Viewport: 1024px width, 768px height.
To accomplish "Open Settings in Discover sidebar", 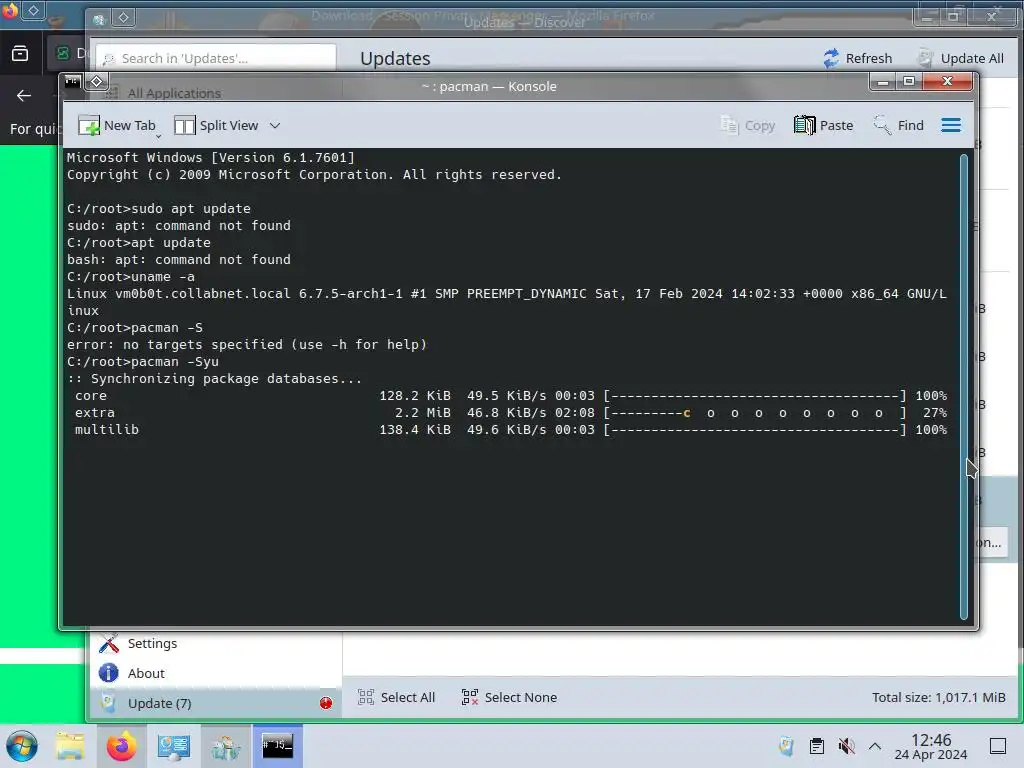I will click(216, 643).
